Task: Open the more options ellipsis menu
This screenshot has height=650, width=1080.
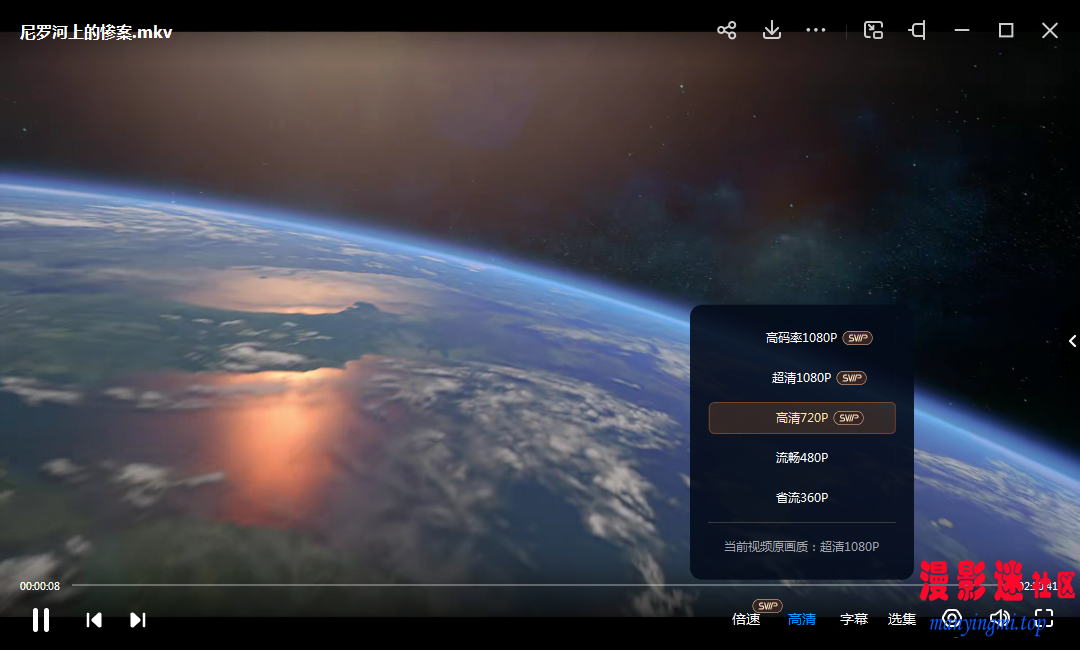Action: tap(816, 30)
